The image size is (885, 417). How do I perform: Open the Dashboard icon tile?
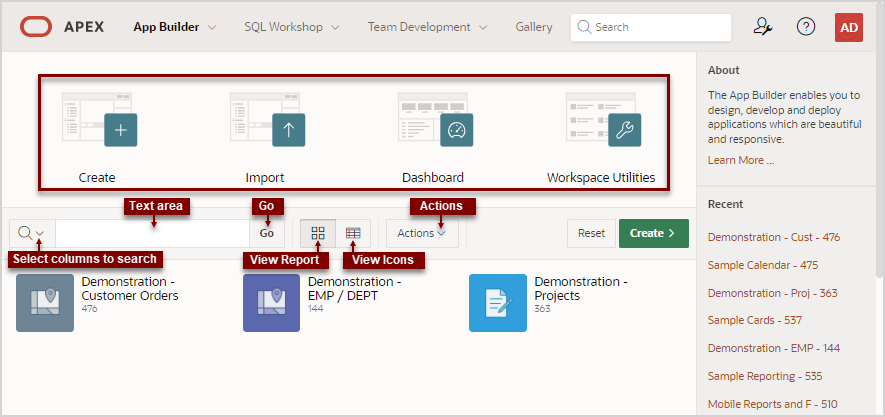tap(435, 120)
